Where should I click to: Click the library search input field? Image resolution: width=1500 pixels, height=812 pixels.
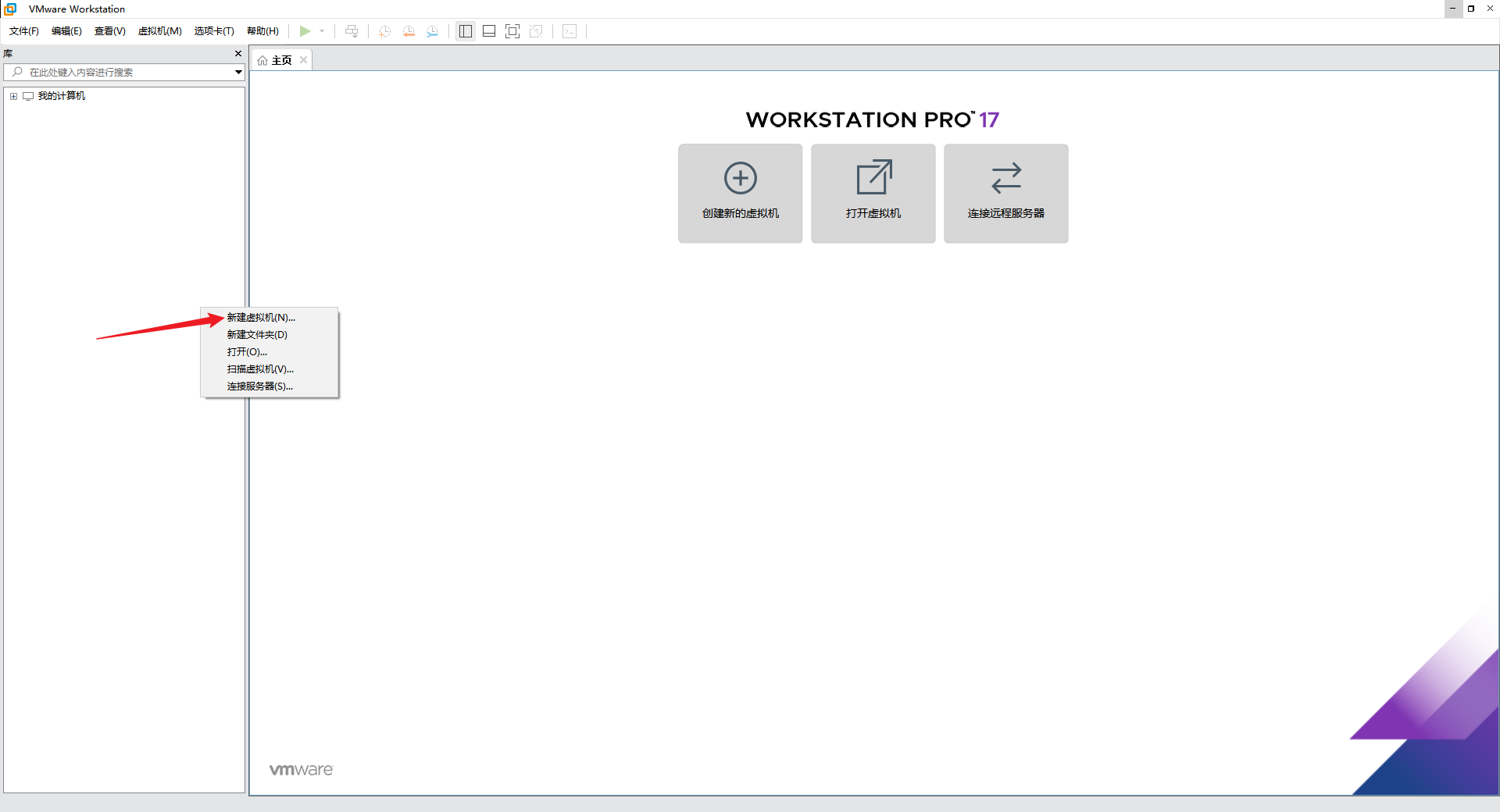tap(125, 72)
